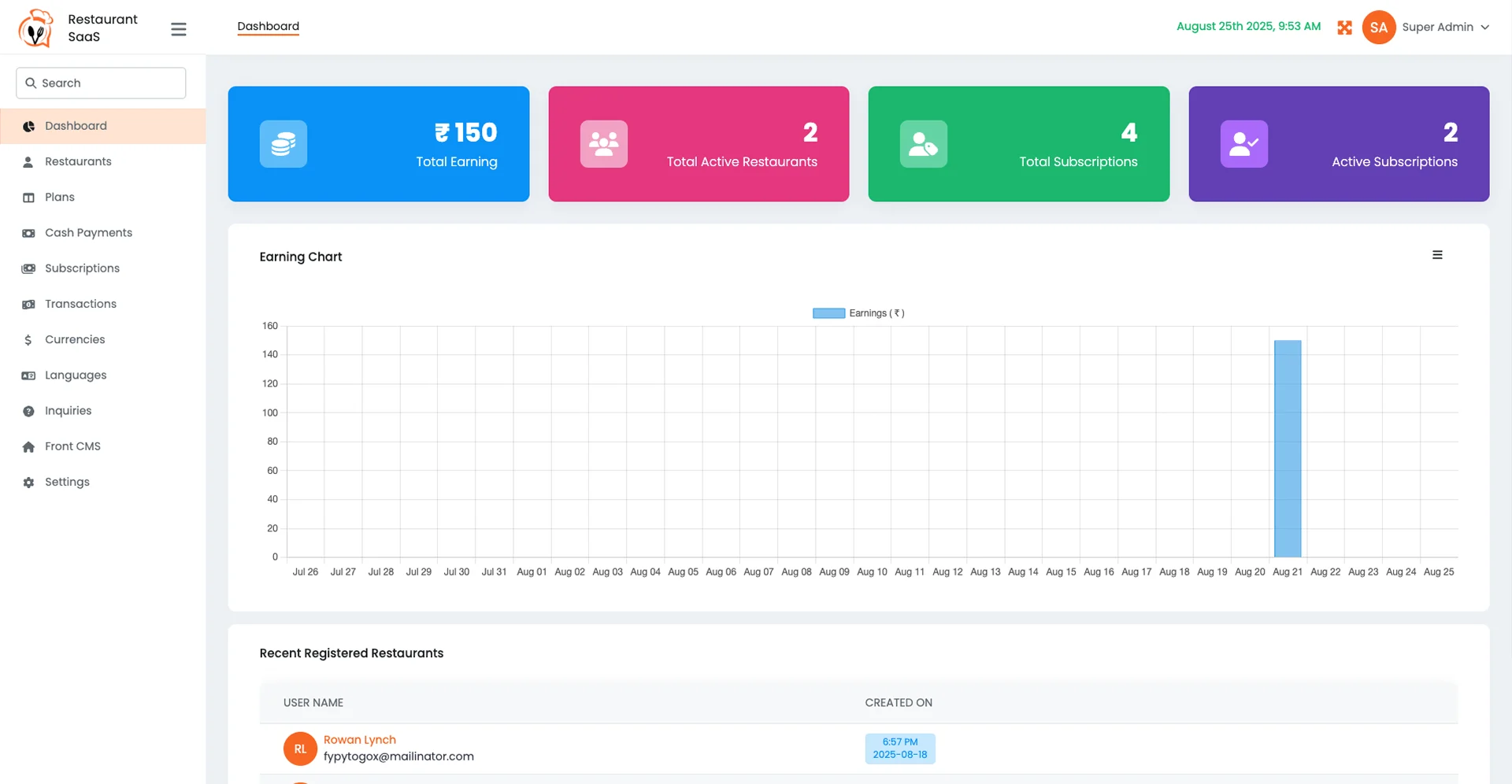Open Cash Payments via its sidebar icon
The image size is (1512, 784).
point(28,232)
